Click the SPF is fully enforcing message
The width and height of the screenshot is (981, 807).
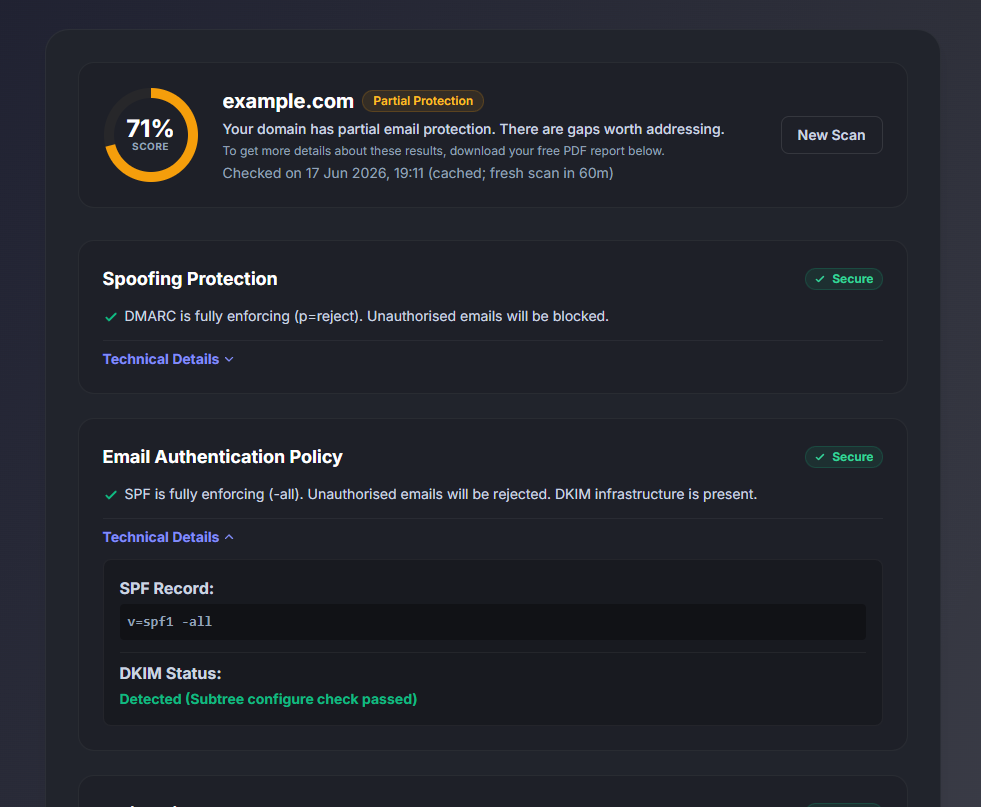[440, 494]
